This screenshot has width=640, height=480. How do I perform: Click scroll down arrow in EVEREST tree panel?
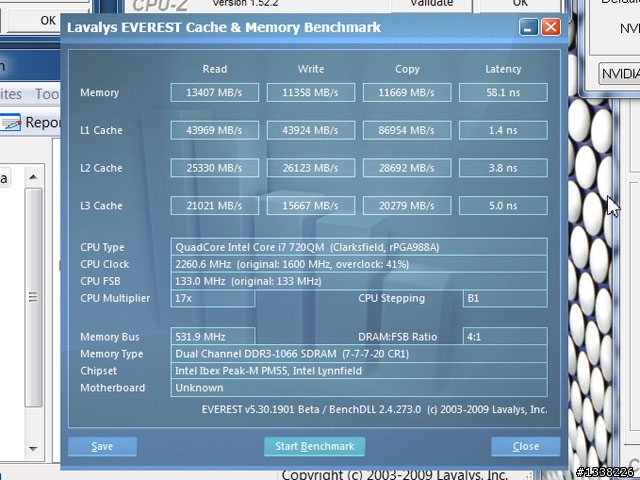click(33, 449)
